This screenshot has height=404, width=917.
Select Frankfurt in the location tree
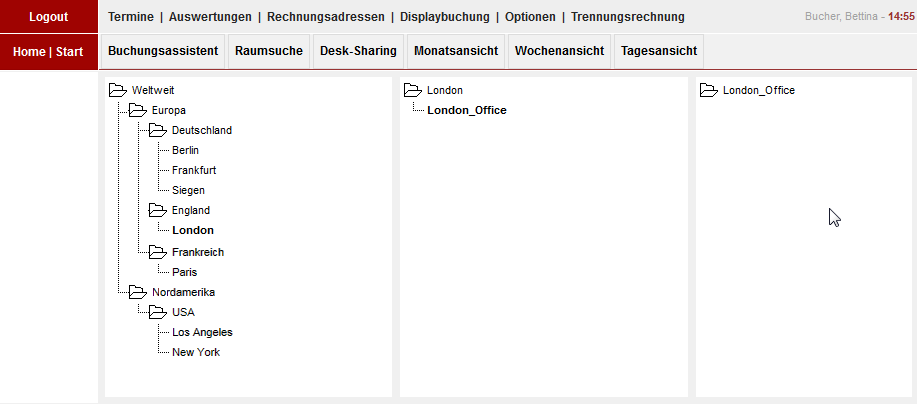194,170
